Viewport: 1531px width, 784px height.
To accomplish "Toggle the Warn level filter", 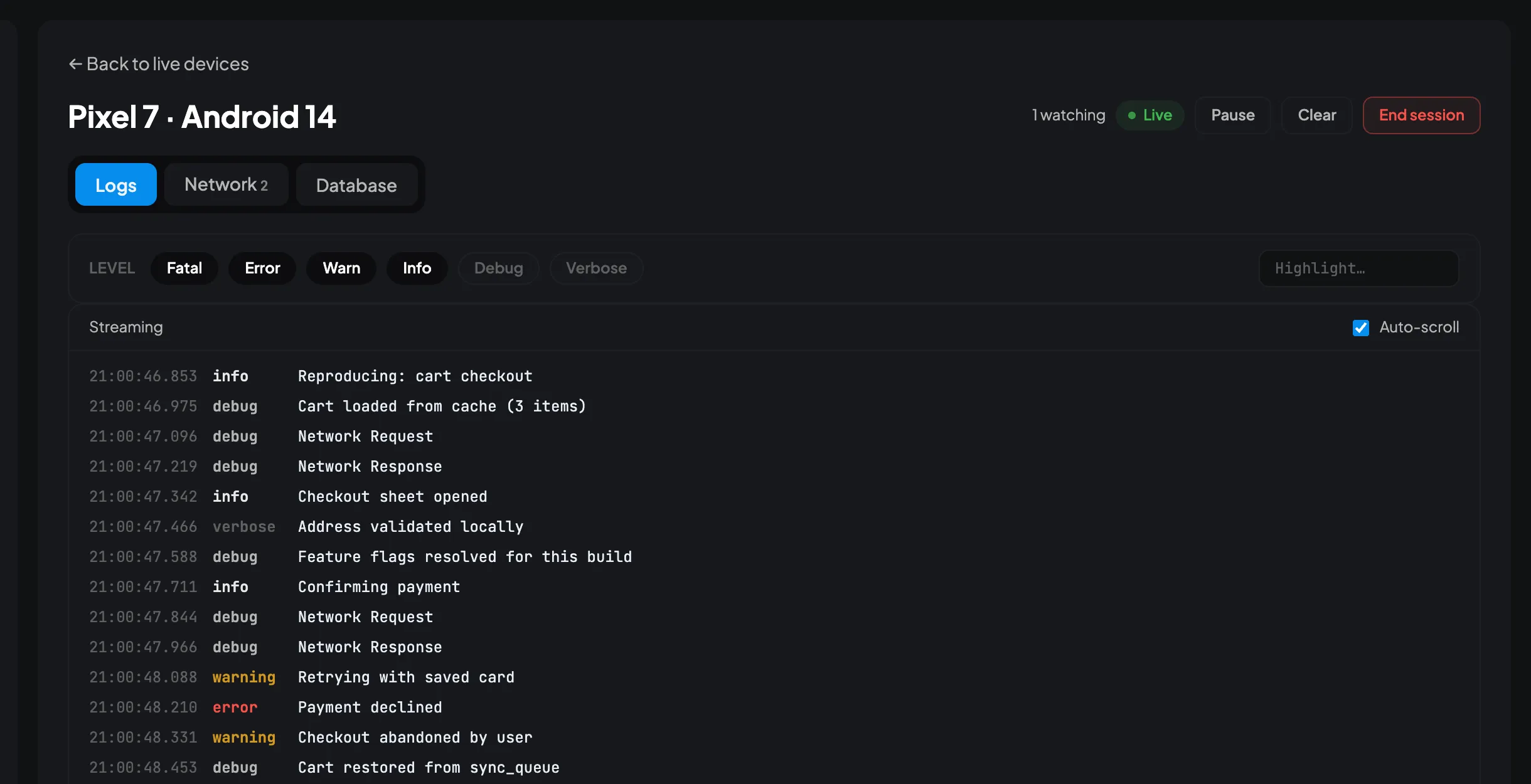I will point(341,268).
